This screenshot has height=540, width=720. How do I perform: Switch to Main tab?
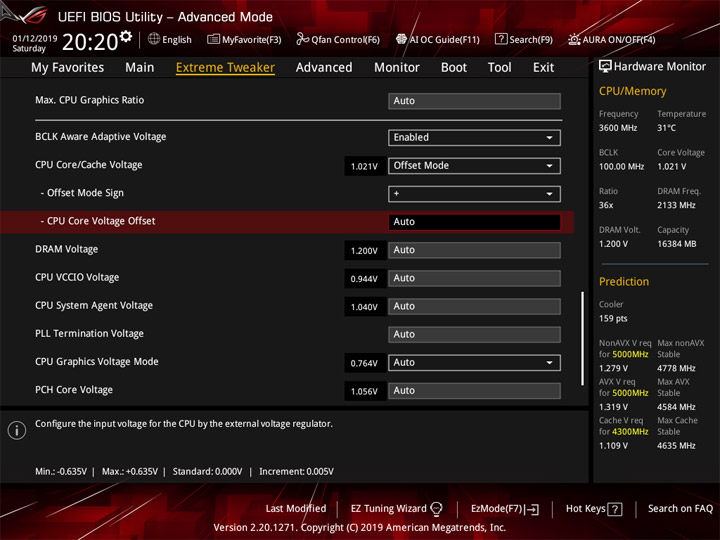(140, 68)
